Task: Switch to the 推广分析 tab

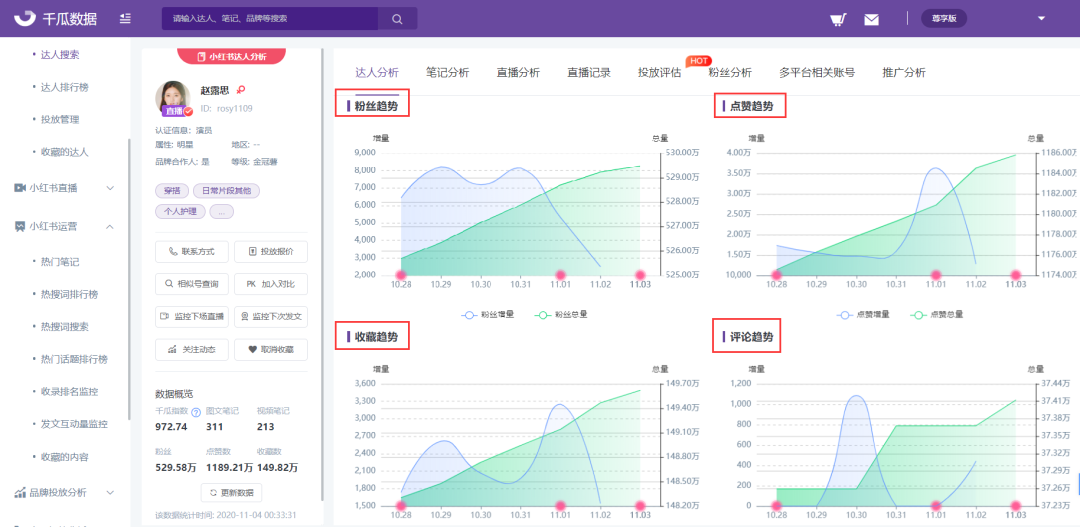Action: 904,72
